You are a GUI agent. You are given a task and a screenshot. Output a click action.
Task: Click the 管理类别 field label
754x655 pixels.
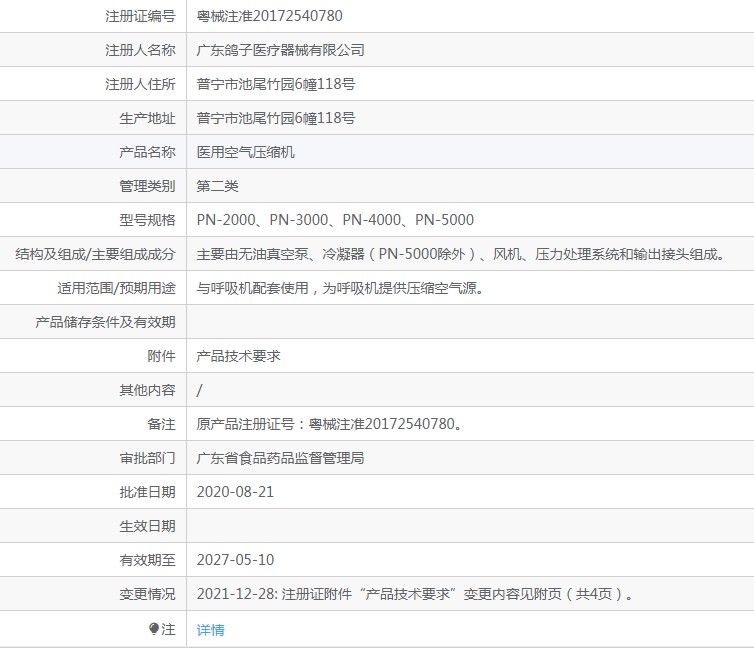147,186
